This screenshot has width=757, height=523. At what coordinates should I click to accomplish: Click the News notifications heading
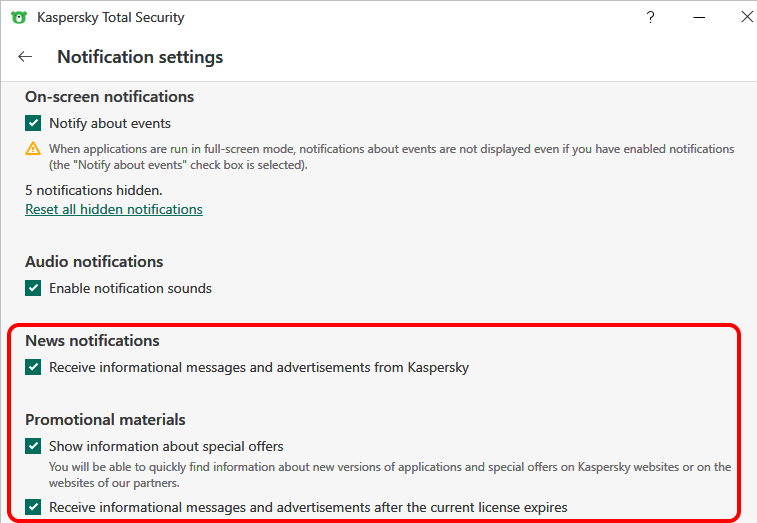click(x=92, y=341)
